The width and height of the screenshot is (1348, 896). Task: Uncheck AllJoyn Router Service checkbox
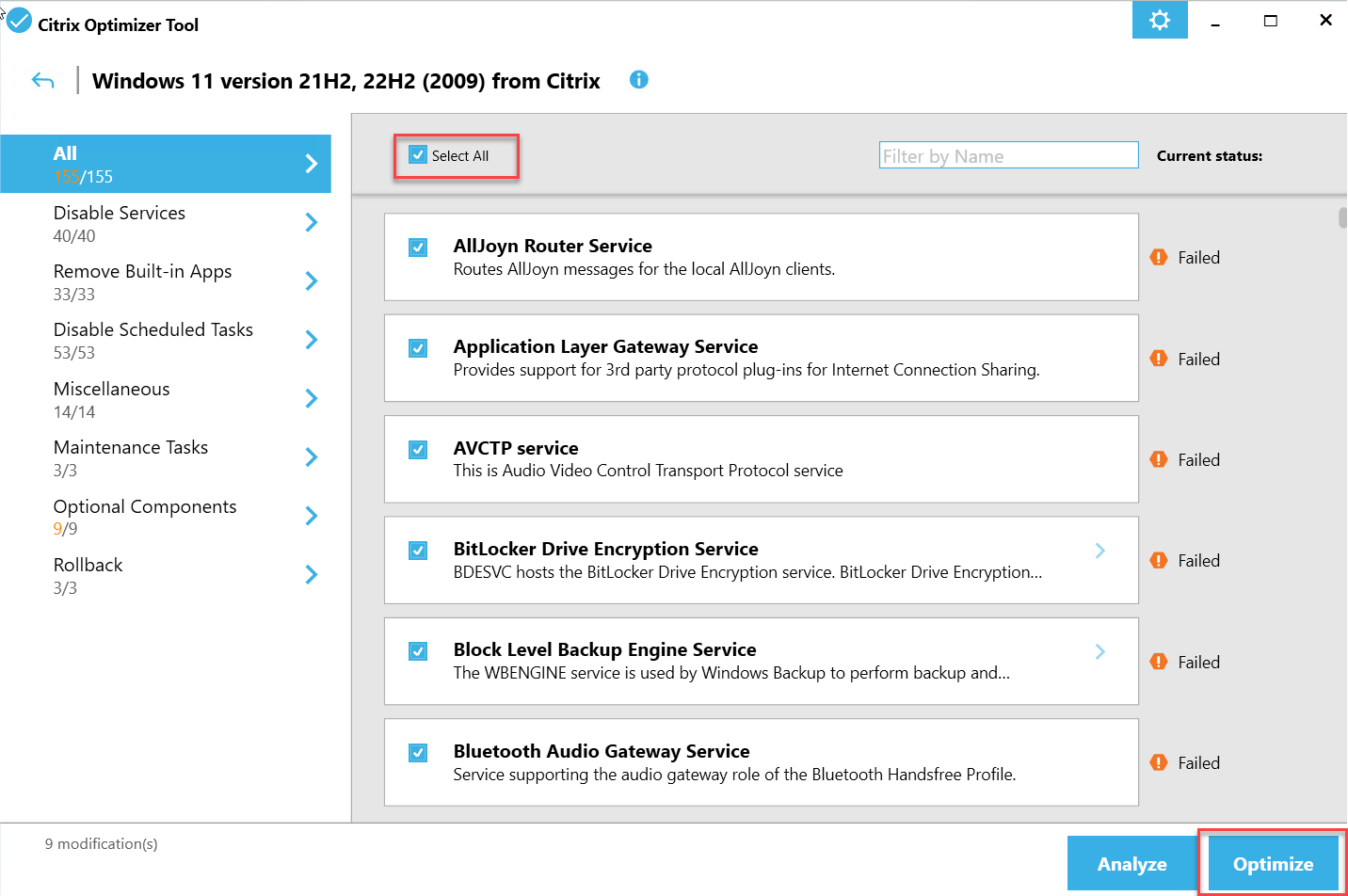click(418, 247)
